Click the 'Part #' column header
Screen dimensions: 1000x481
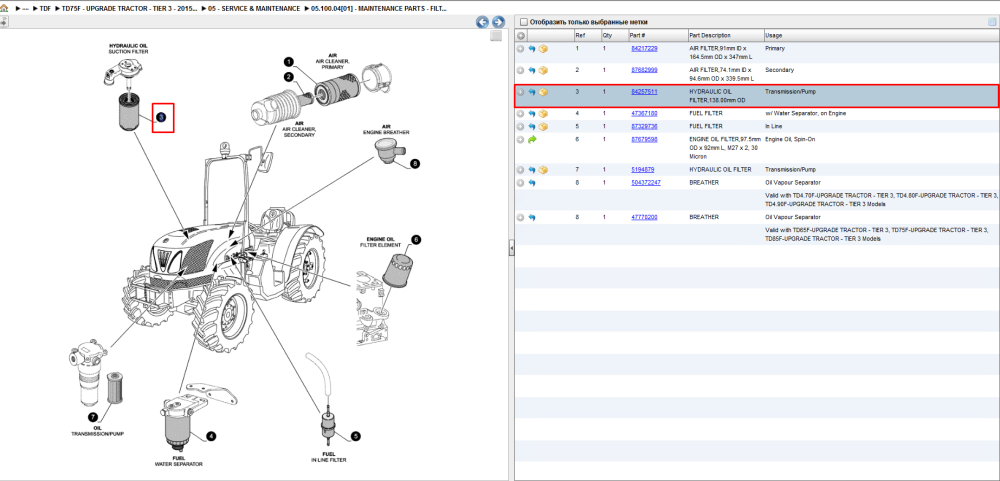tap(657, 36)
